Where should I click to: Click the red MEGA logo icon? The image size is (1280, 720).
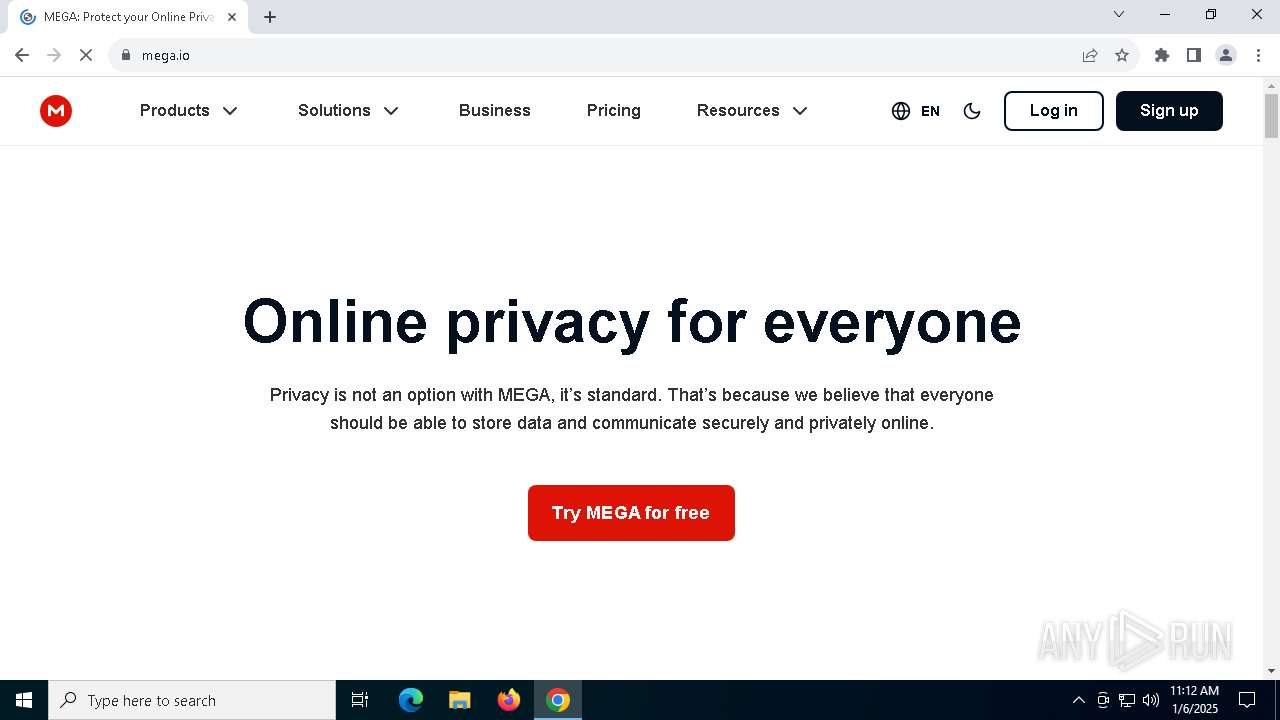(x=56, y=111)
